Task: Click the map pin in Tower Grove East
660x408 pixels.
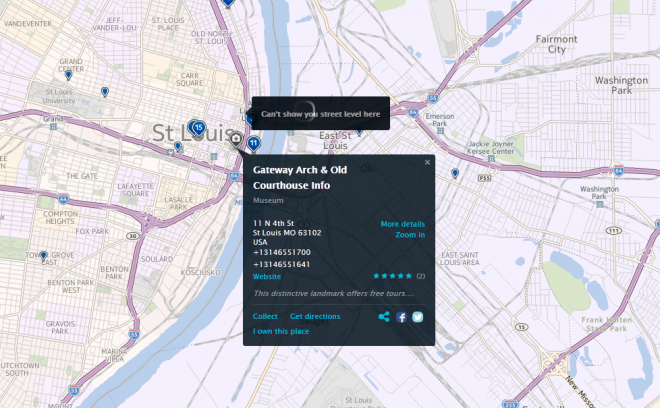Action: click(x=43, y=256)
